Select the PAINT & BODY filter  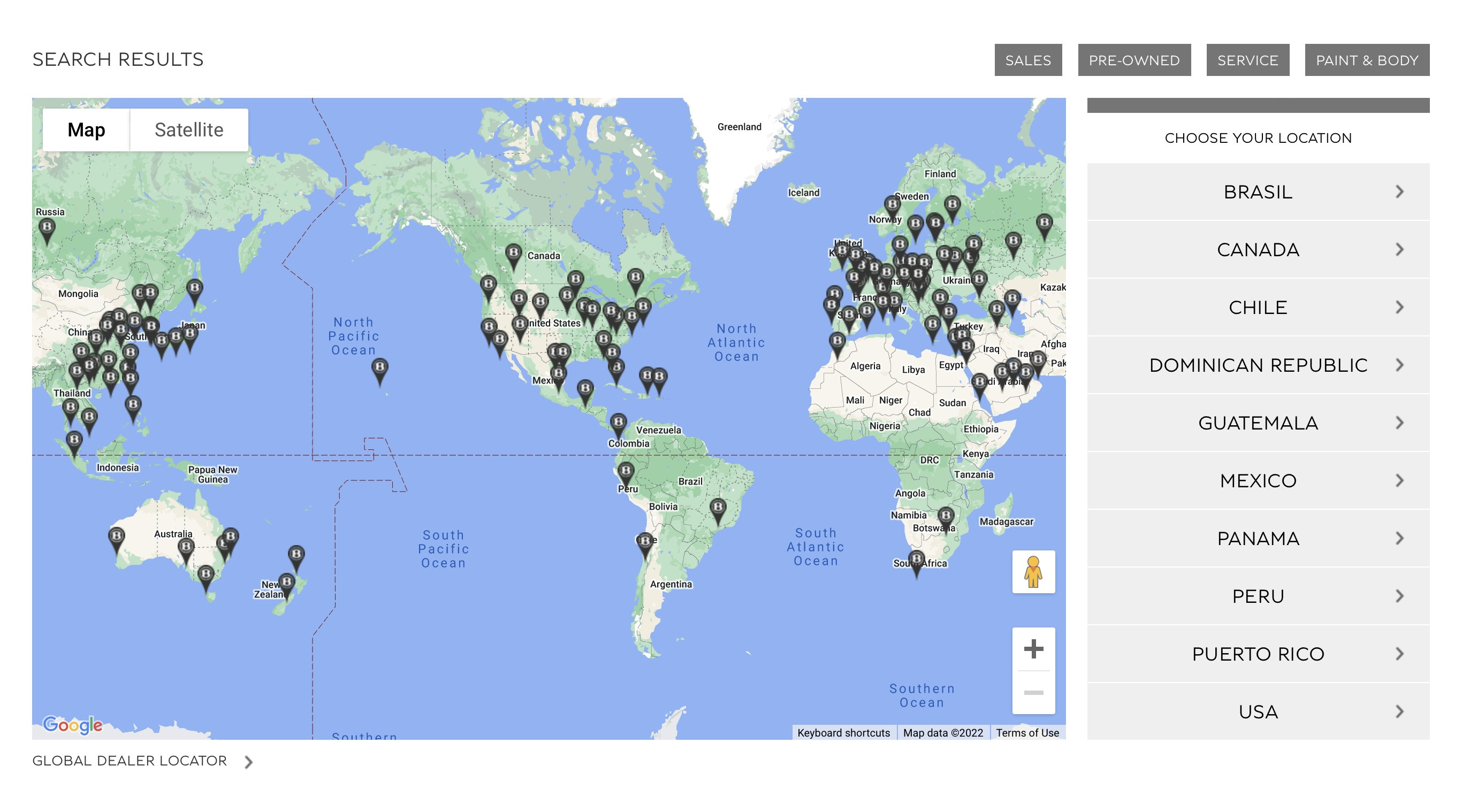pyautogui.click(x=1366, y=60)
